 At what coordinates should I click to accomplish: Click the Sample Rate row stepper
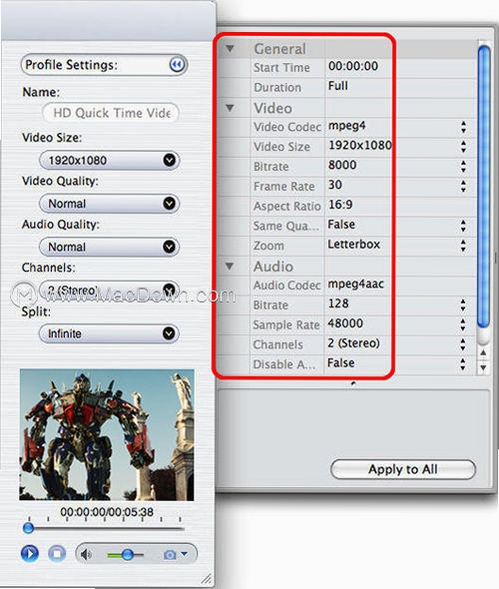tap(463, 325)
